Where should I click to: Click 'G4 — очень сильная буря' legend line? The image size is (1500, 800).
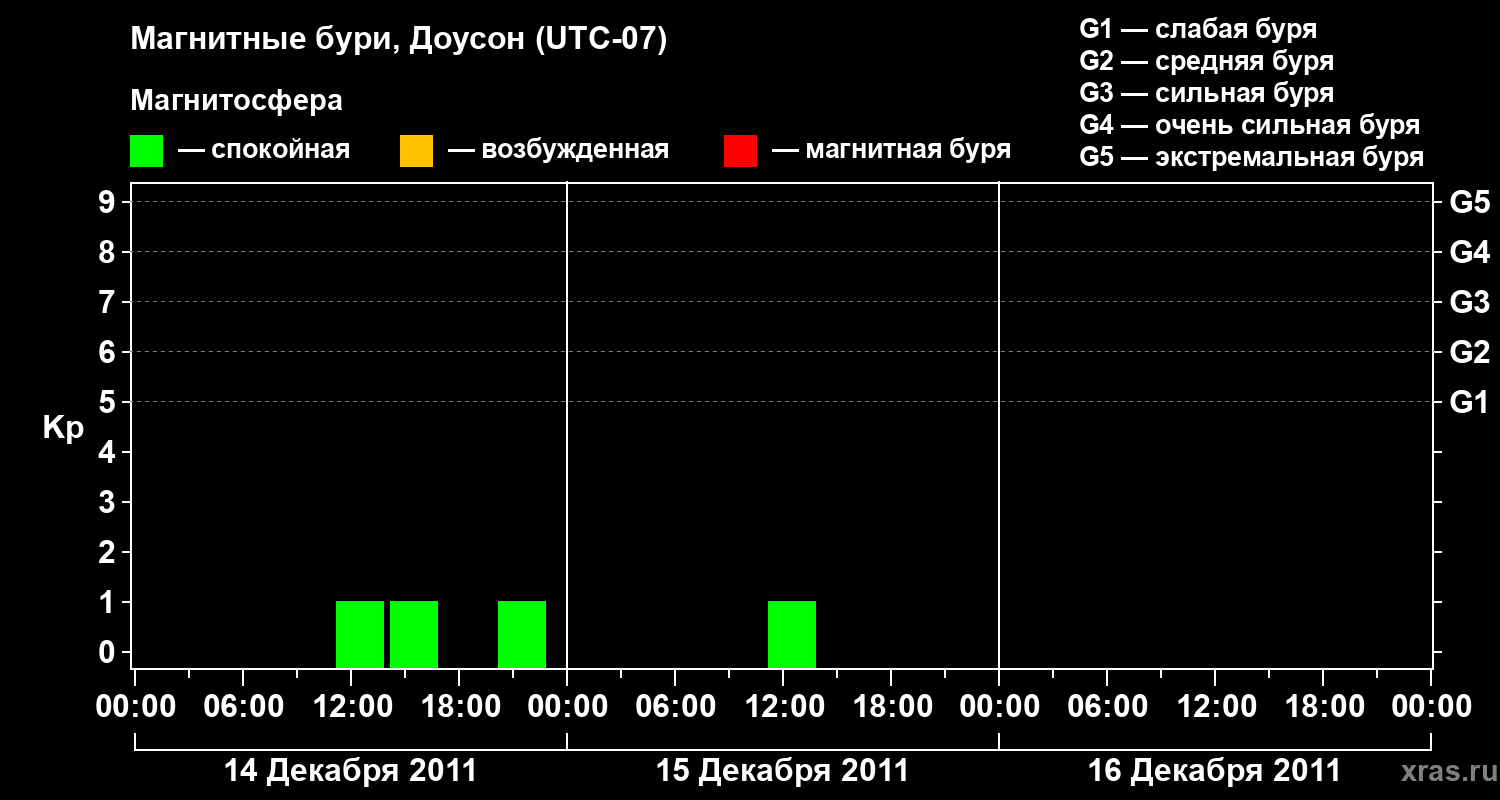click(x=1249, y=125)
